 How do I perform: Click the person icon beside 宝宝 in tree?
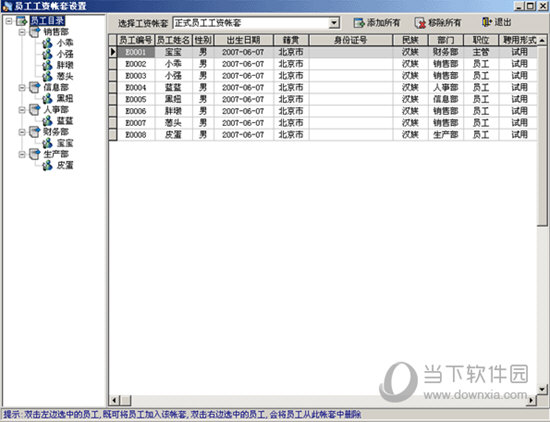point(47,143)
